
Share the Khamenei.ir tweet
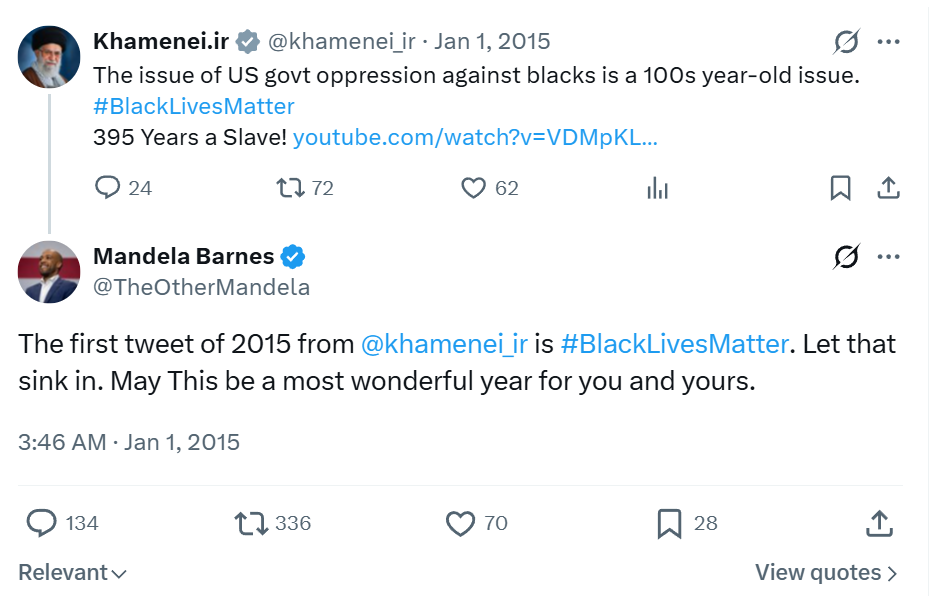coord(887,188)
